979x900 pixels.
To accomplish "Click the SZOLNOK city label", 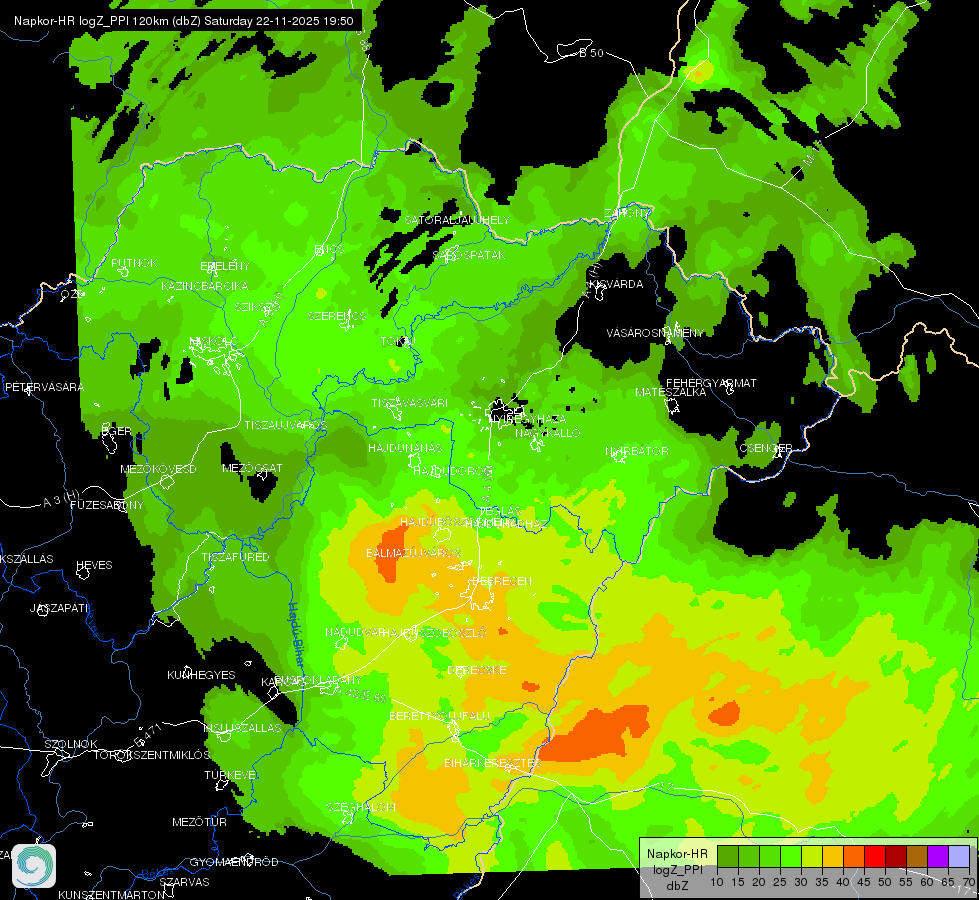I will 71,744.
